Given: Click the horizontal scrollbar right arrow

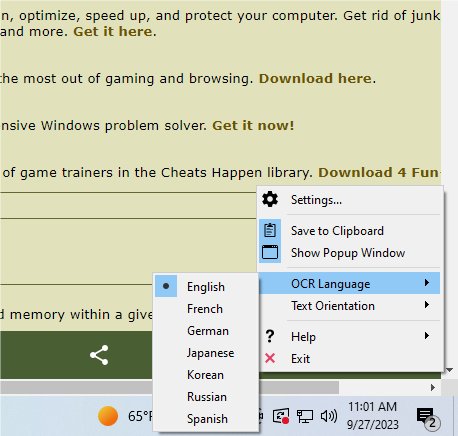Looking at the screenshot, I should point(432,387).
